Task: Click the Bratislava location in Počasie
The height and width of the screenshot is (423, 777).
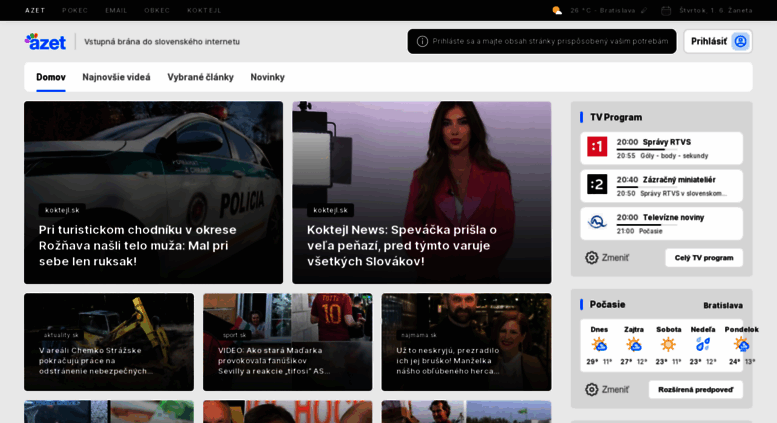Action: pyautogui.click(x=723, y=305)
